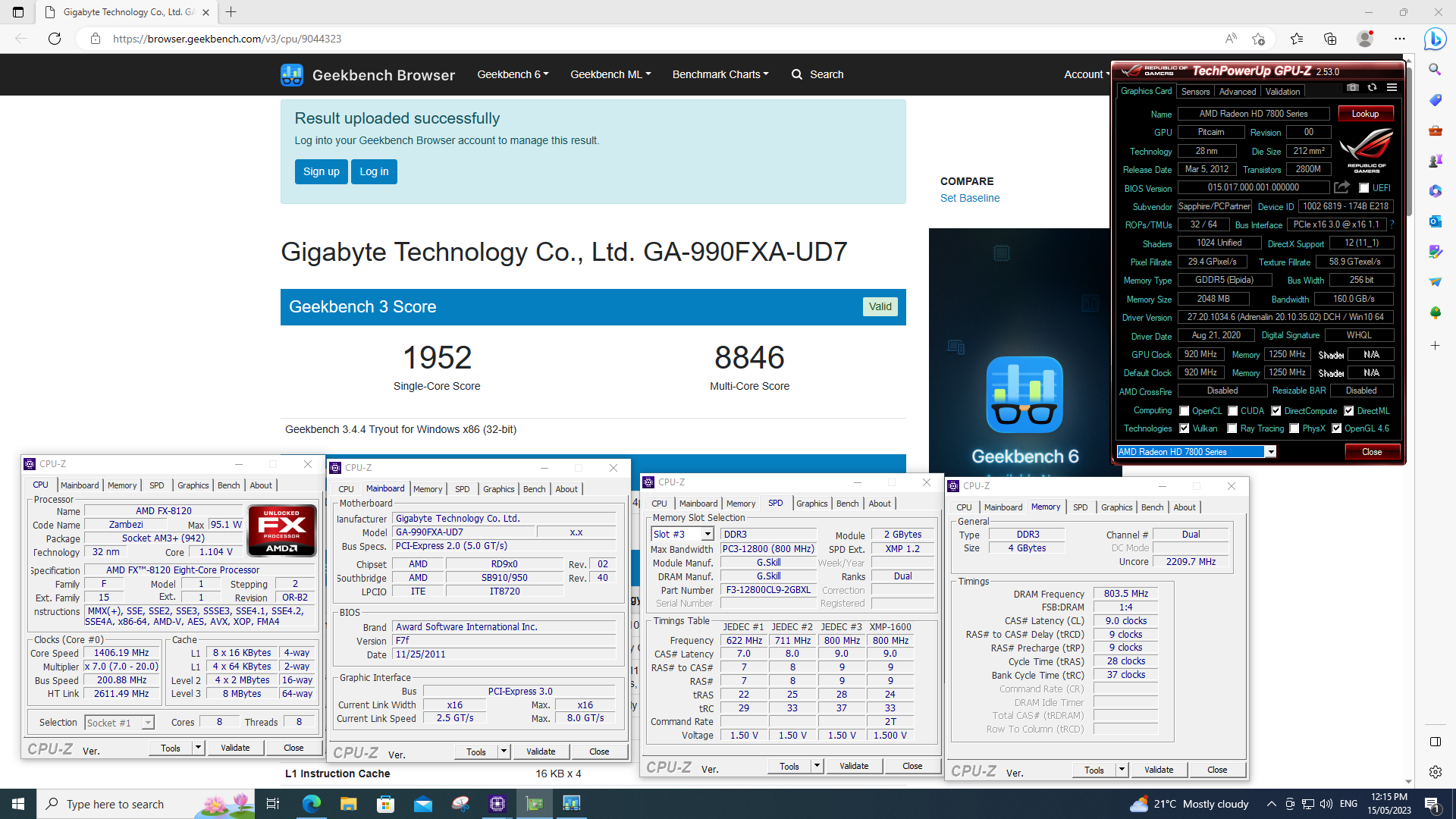
Task: Toggle the DirectML checkbox
Action: coord(1348,411)
